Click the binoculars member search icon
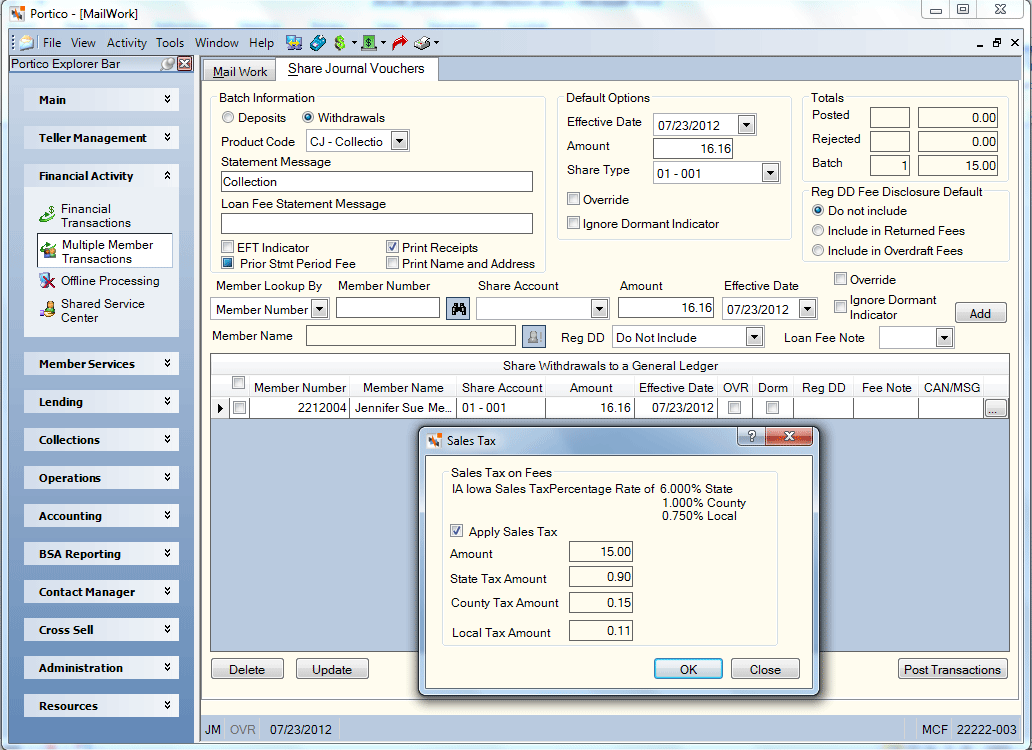 click(x=458, y=309)
